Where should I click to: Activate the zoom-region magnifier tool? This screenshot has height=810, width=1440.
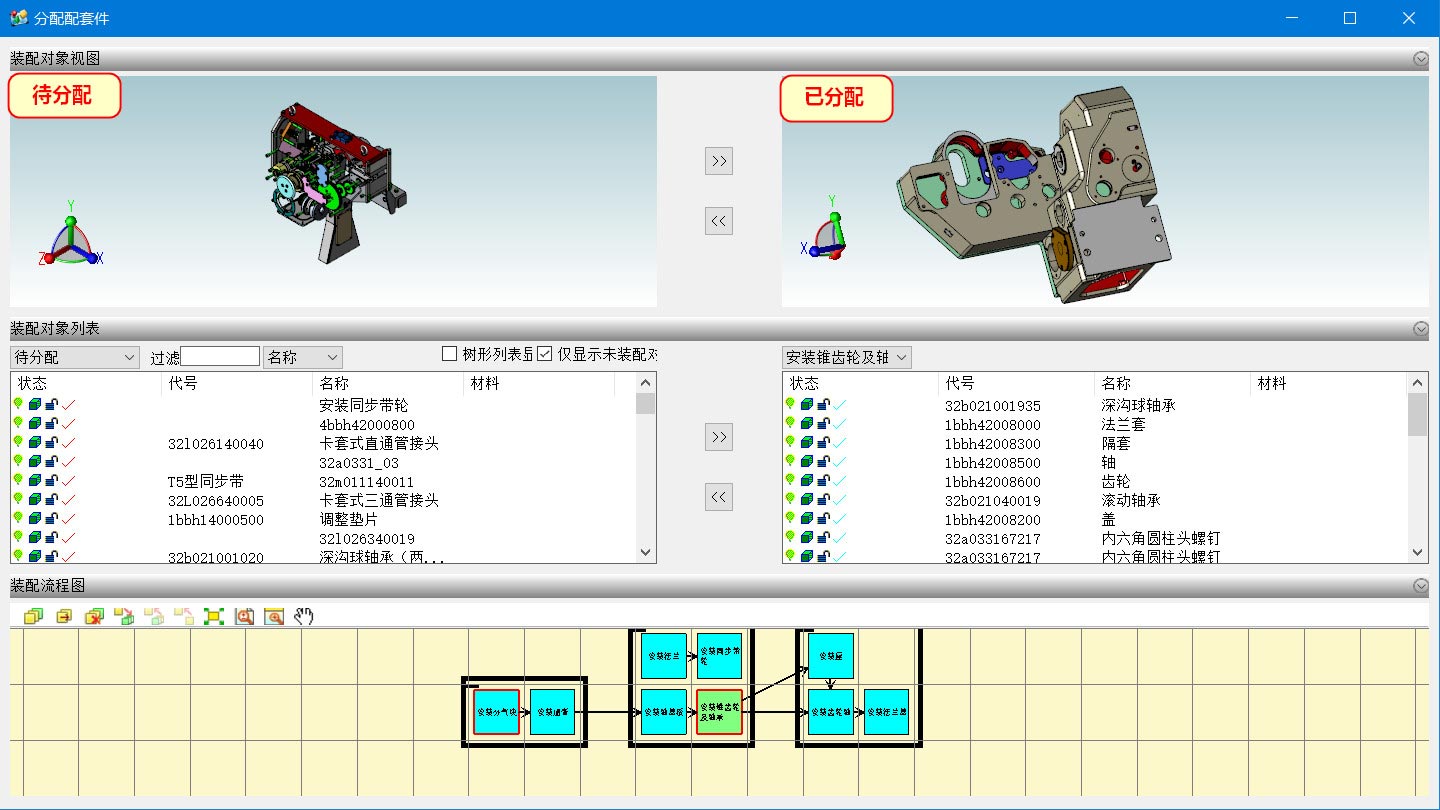[244, 616]
